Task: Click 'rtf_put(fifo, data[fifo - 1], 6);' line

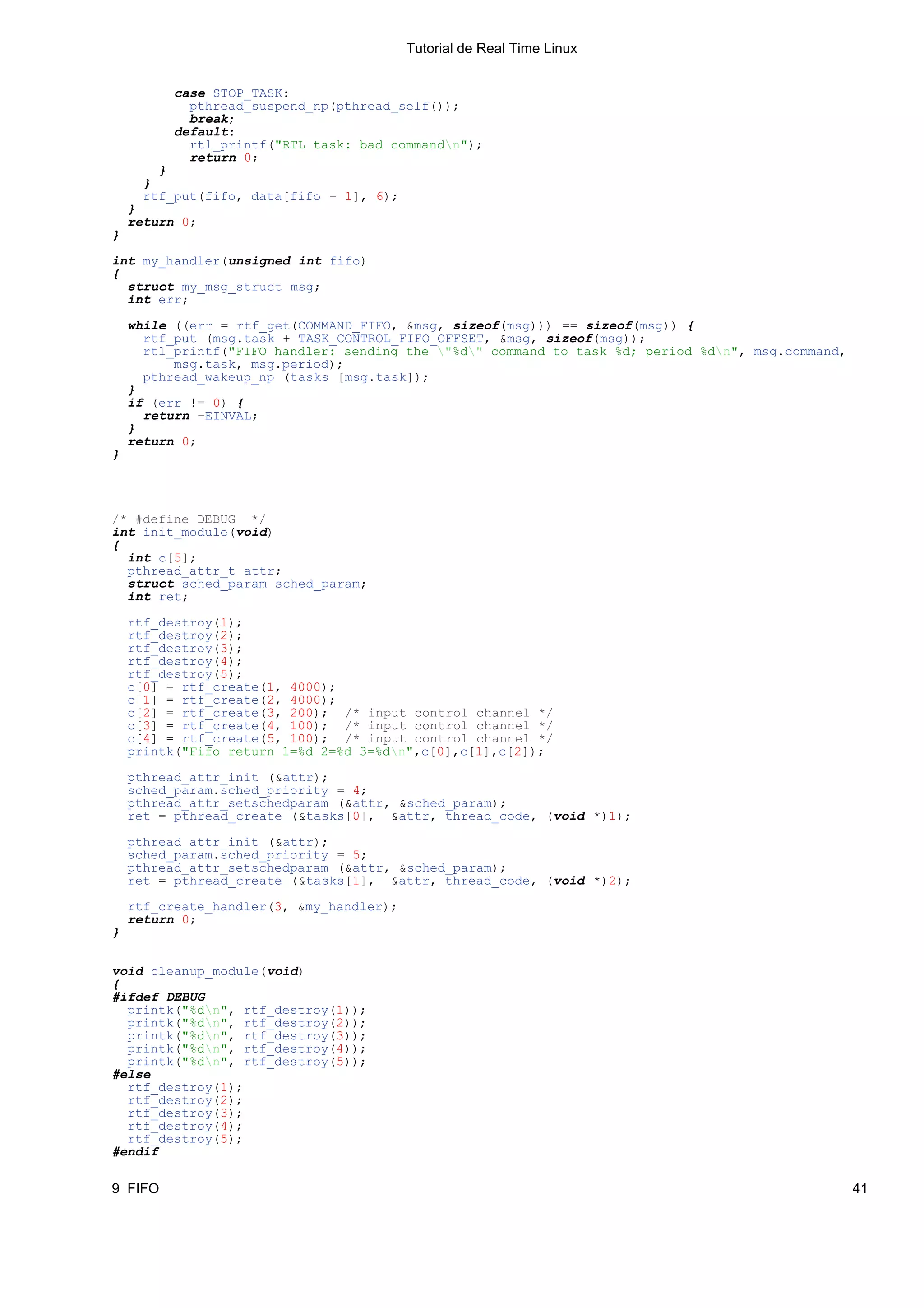Action: [x=270, y=196]
